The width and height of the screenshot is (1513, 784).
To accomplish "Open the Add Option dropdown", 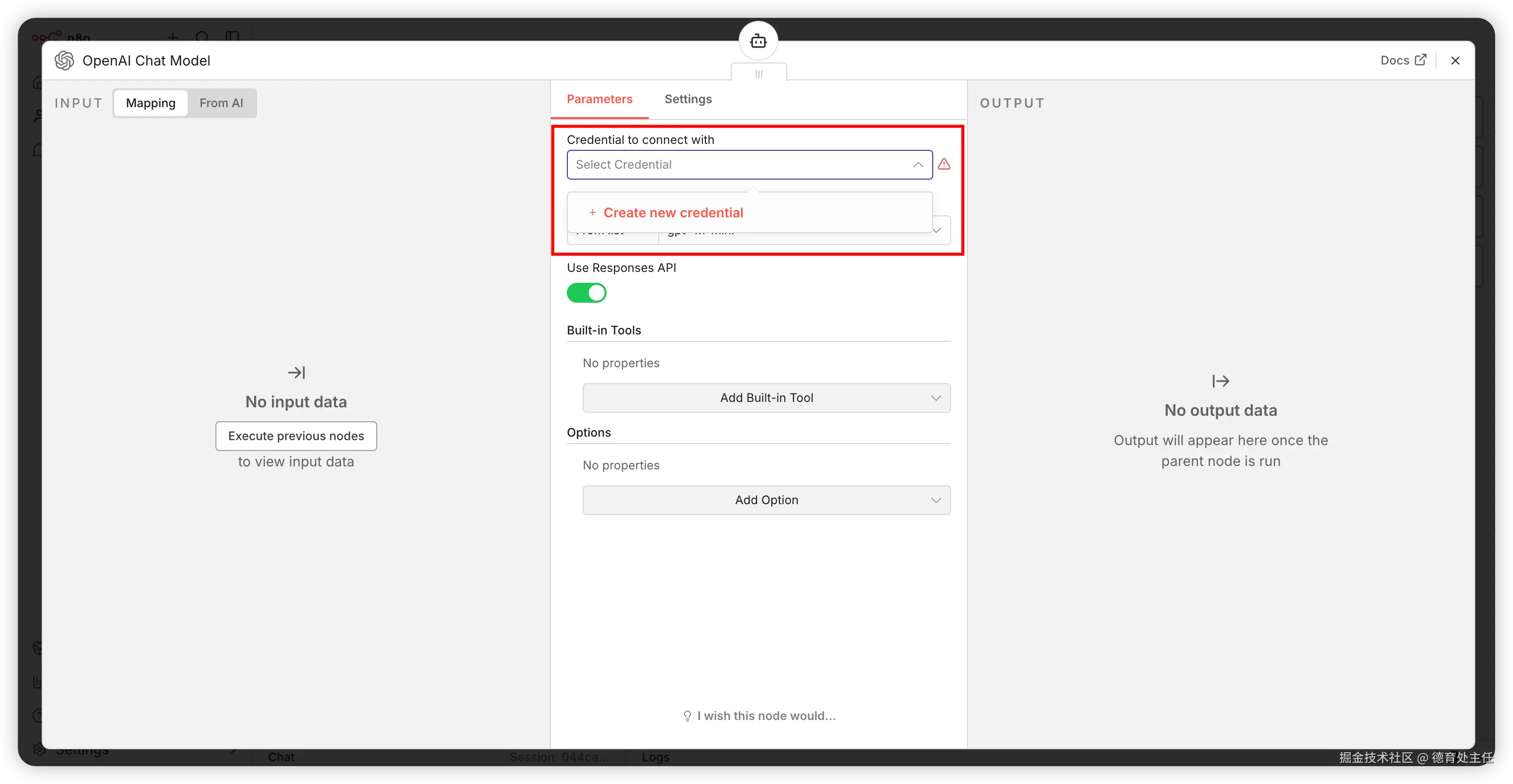I will click(766, 500).
